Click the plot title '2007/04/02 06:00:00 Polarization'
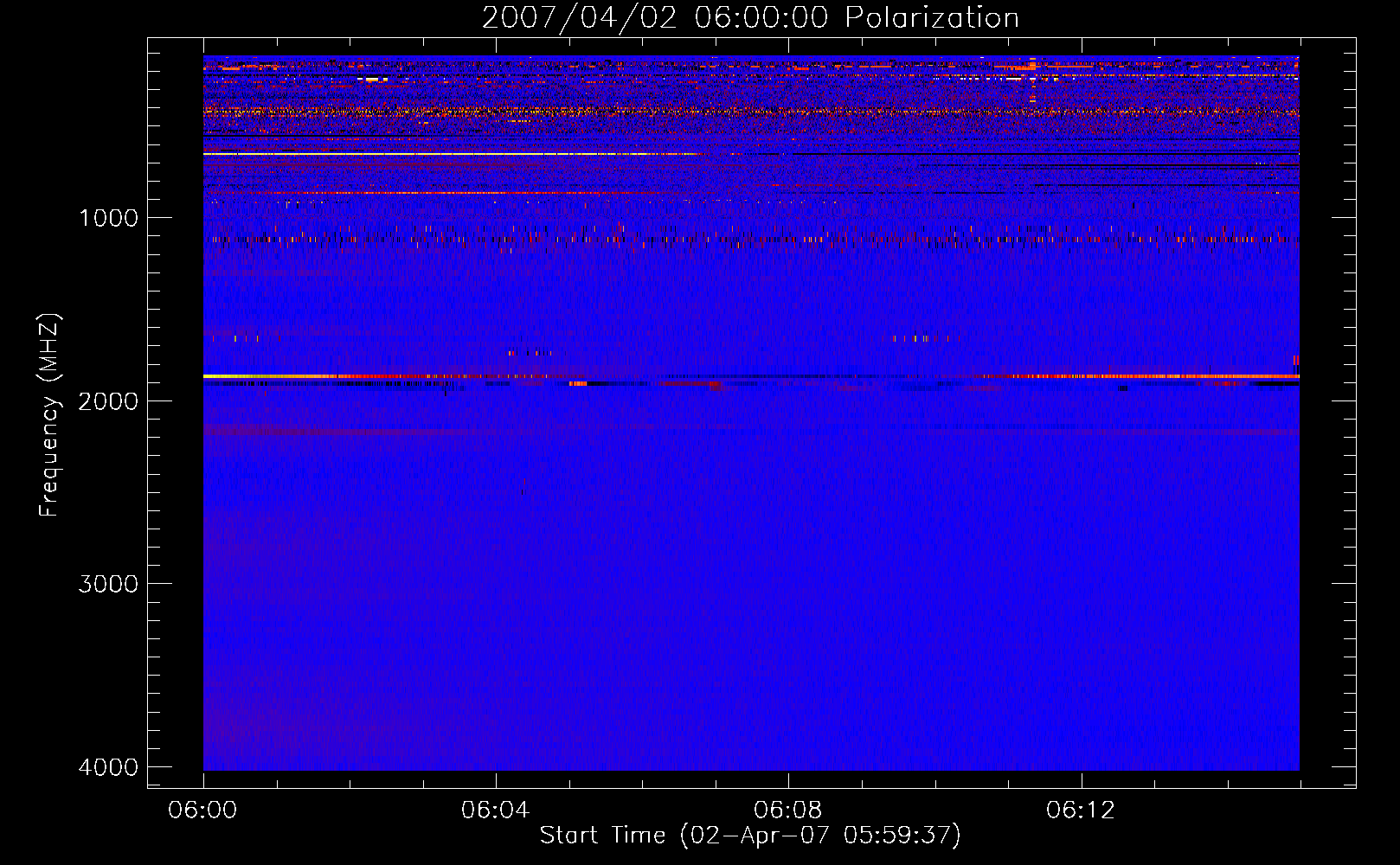Viewport: 1400px width, 865px height. tap(750, 17)
